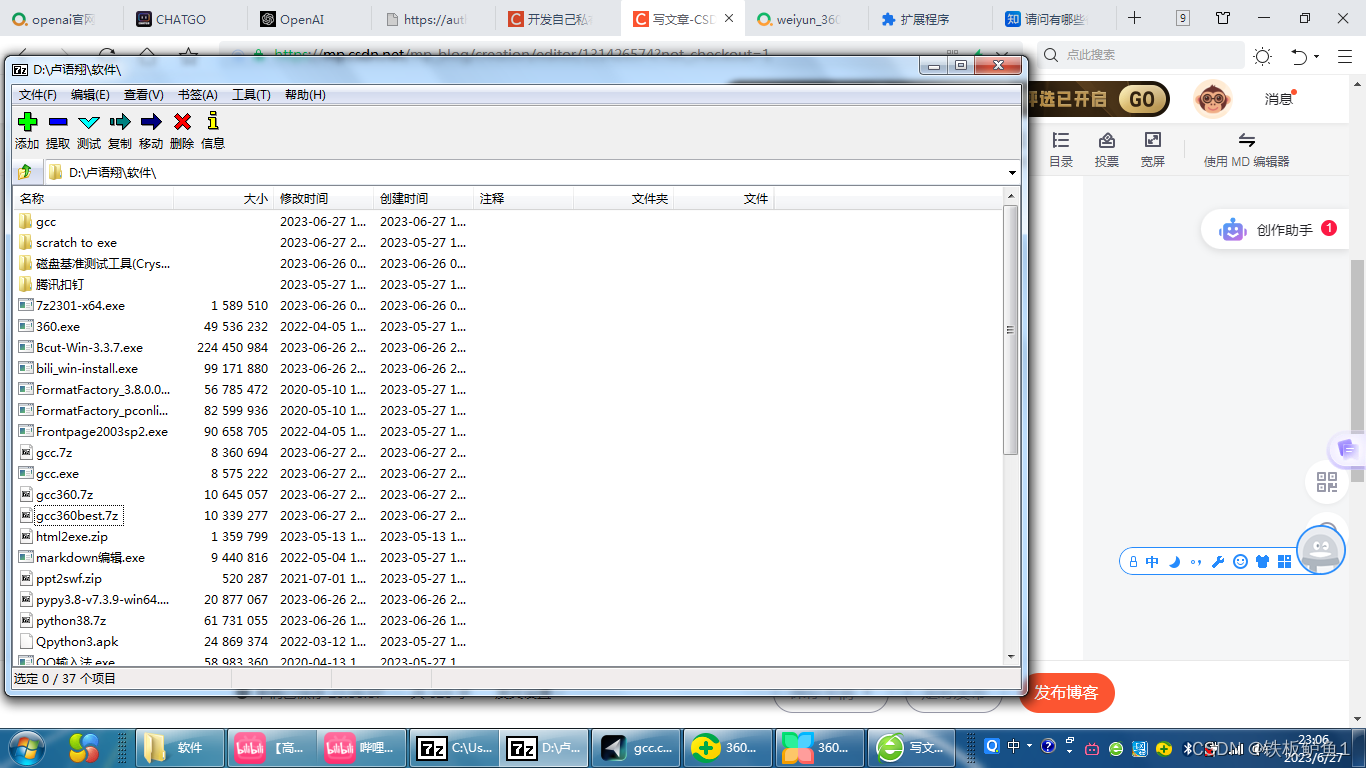This screenshot has width=1366, height=768.
Task: Click the 投票 vote icon
Action: pos(1107,149)
